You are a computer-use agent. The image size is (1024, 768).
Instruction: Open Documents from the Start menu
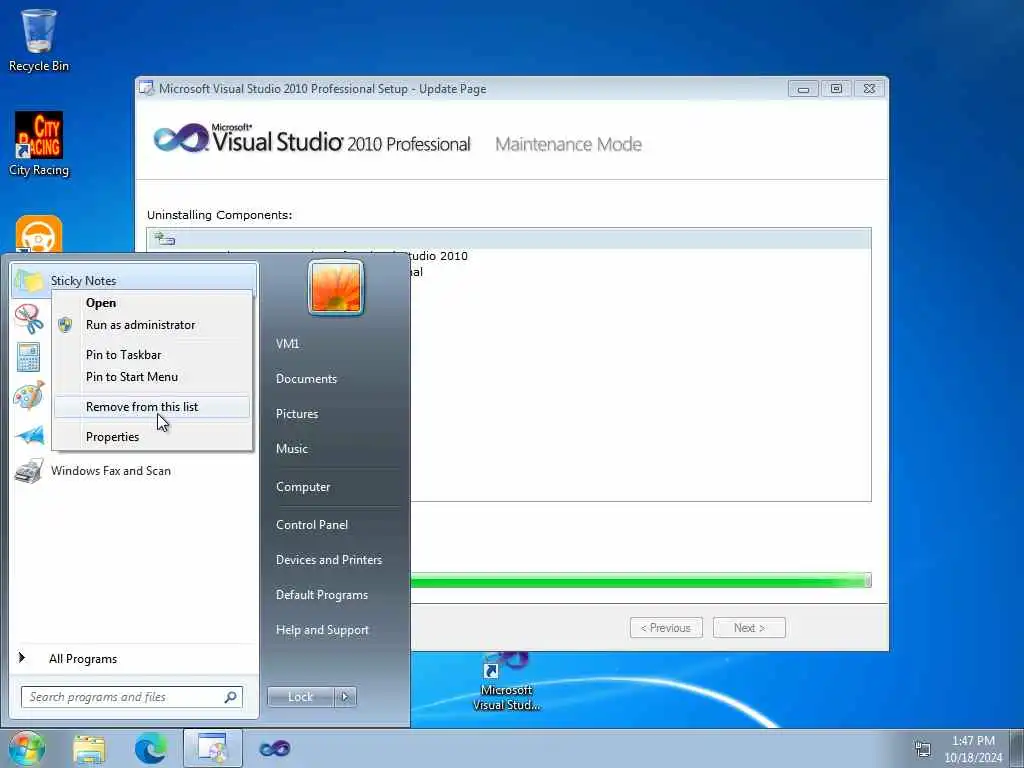coord(306,379)
